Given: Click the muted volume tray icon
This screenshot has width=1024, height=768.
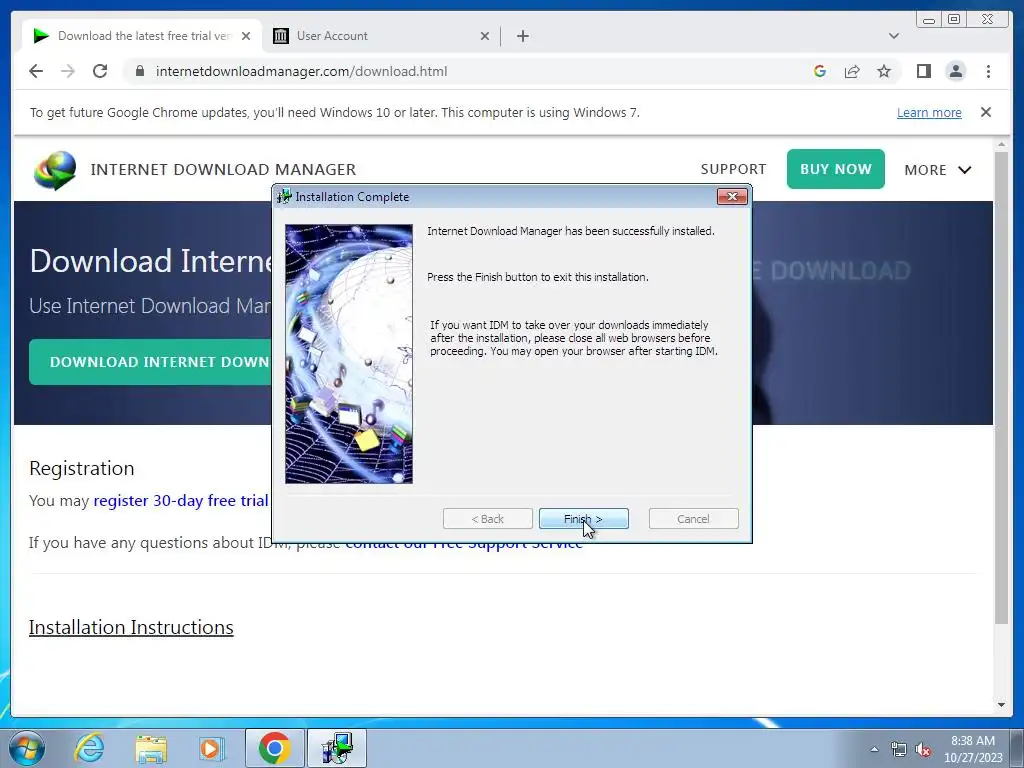Looking at the screenshot, I should point(923,749).
